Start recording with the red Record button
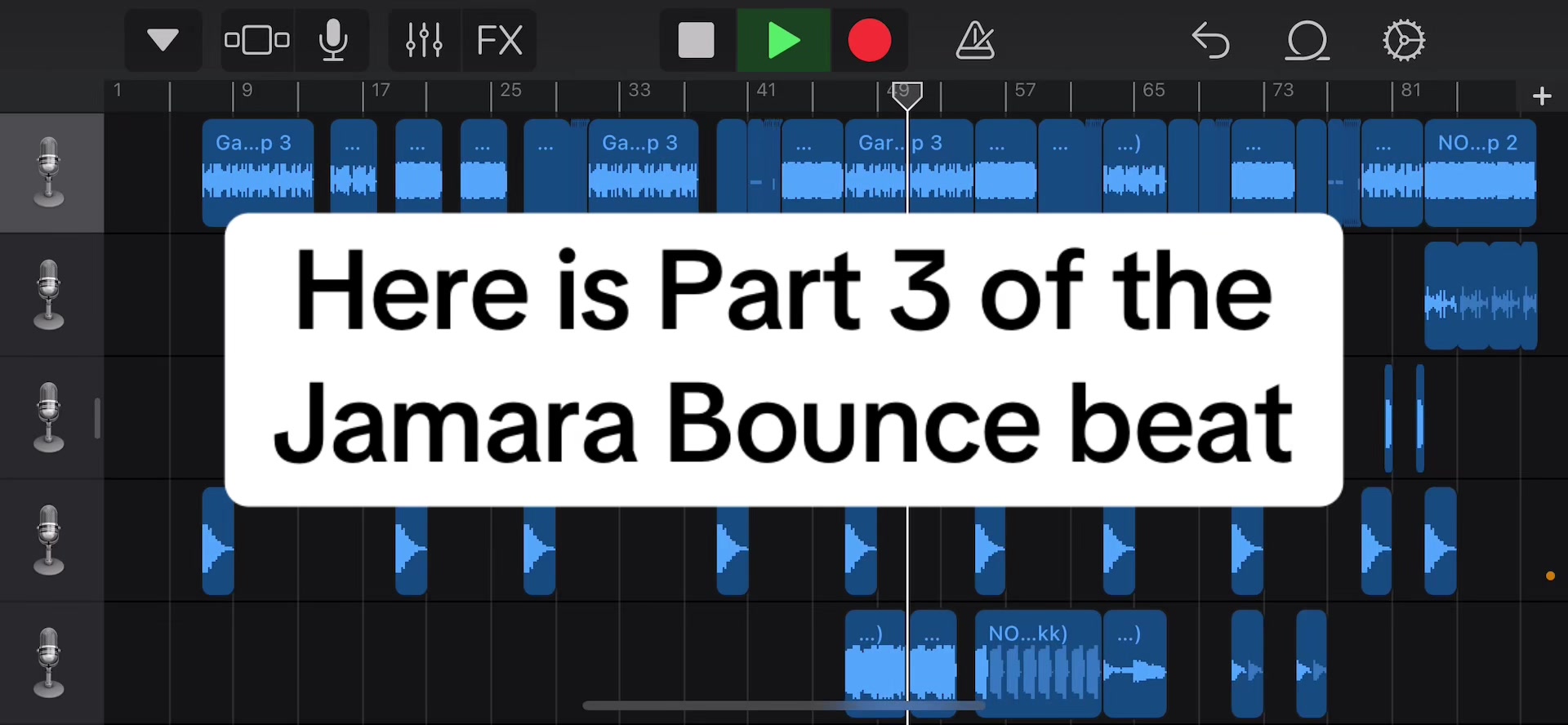The width and height of the screenshot is (1568, 725). coord(869,40)
